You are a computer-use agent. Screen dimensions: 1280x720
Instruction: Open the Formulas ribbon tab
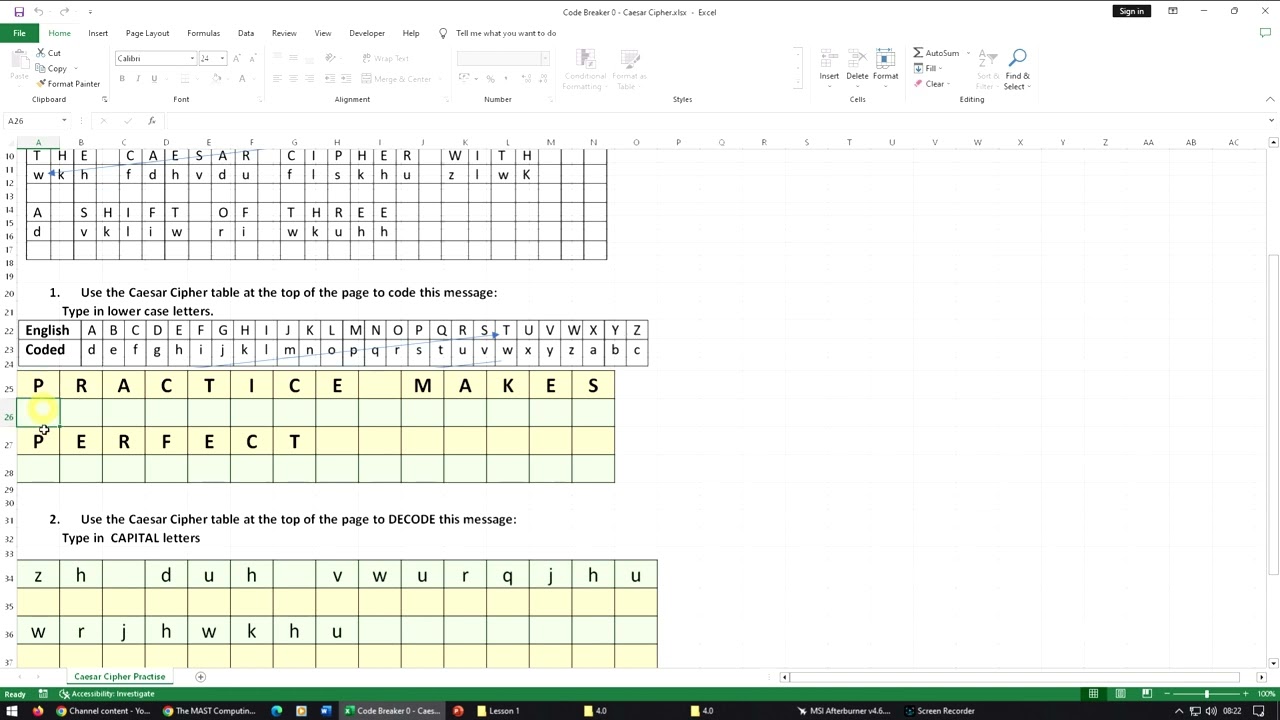pos(203,33)
